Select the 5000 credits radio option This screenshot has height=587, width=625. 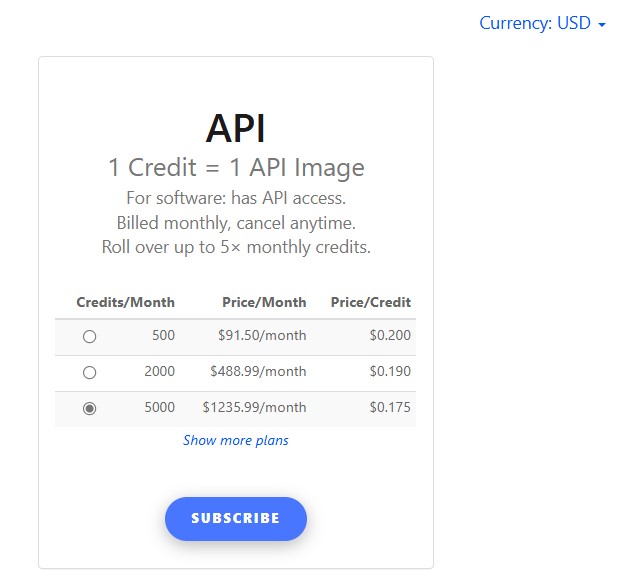click(90, 408)
